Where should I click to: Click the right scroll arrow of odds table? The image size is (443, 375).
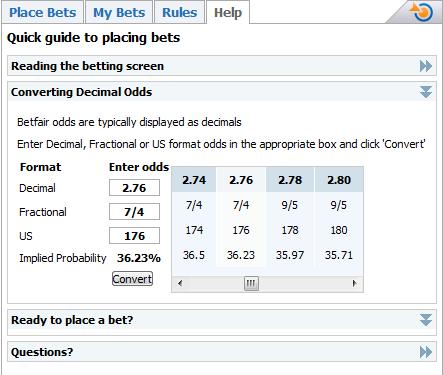pyautogui.click(x=354, y=284)
